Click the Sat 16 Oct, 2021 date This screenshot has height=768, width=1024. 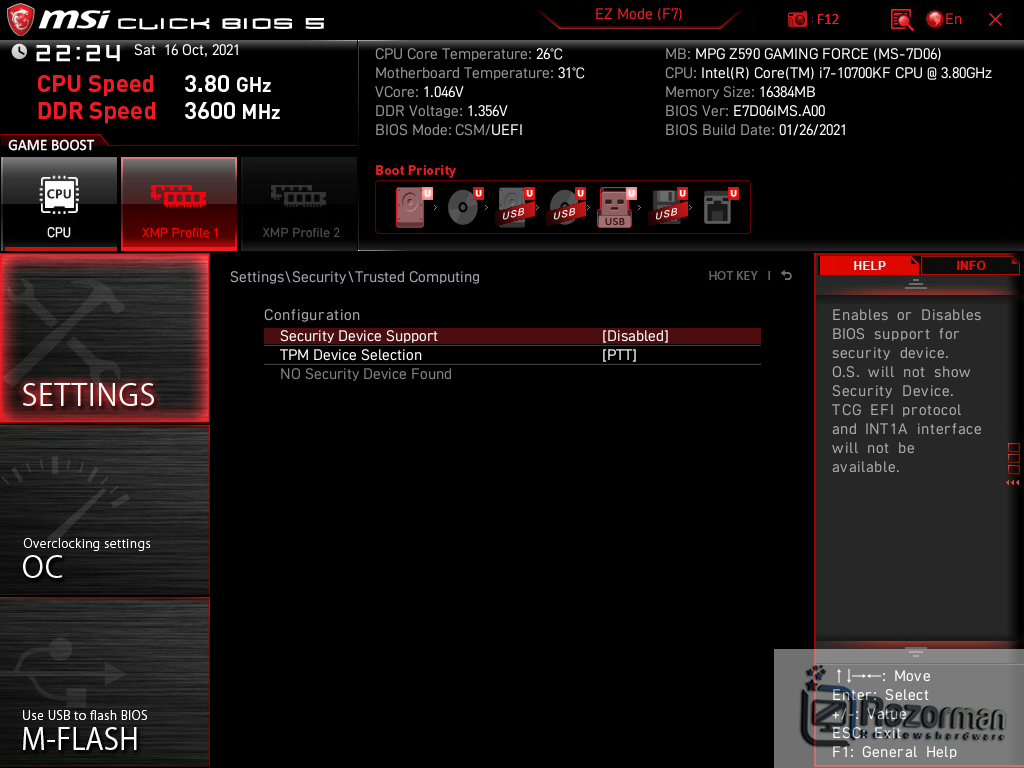(x=187, y=50)
